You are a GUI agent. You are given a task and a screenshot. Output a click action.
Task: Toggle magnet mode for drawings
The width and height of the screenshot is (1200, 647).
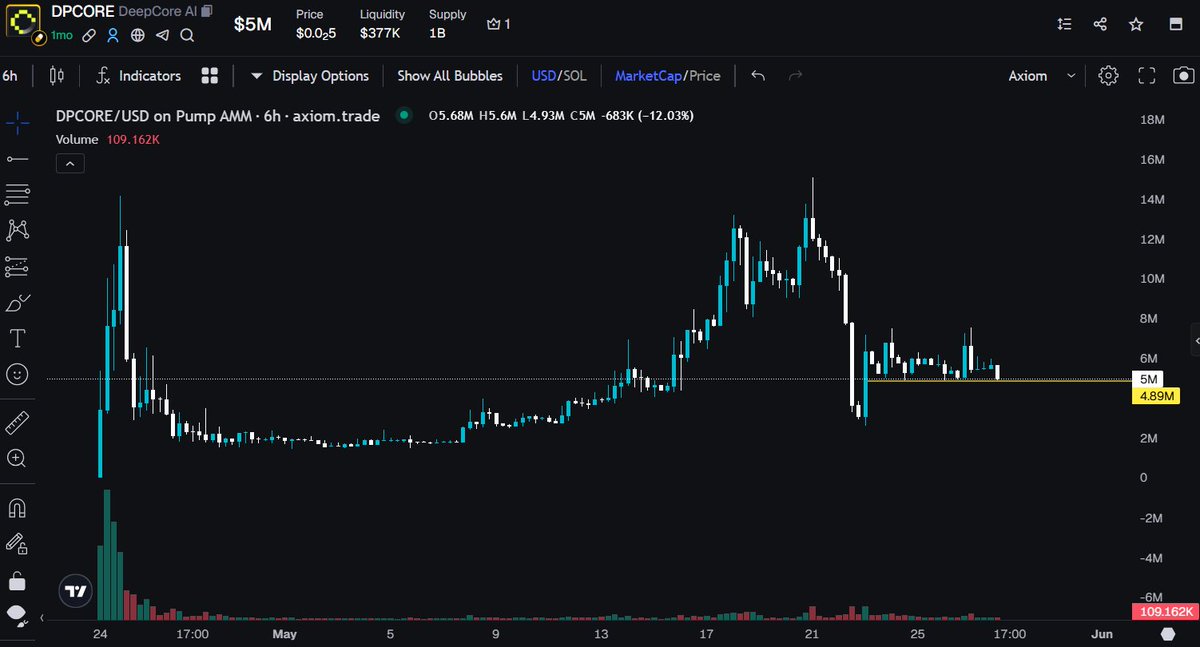click(x=17, y=508)
